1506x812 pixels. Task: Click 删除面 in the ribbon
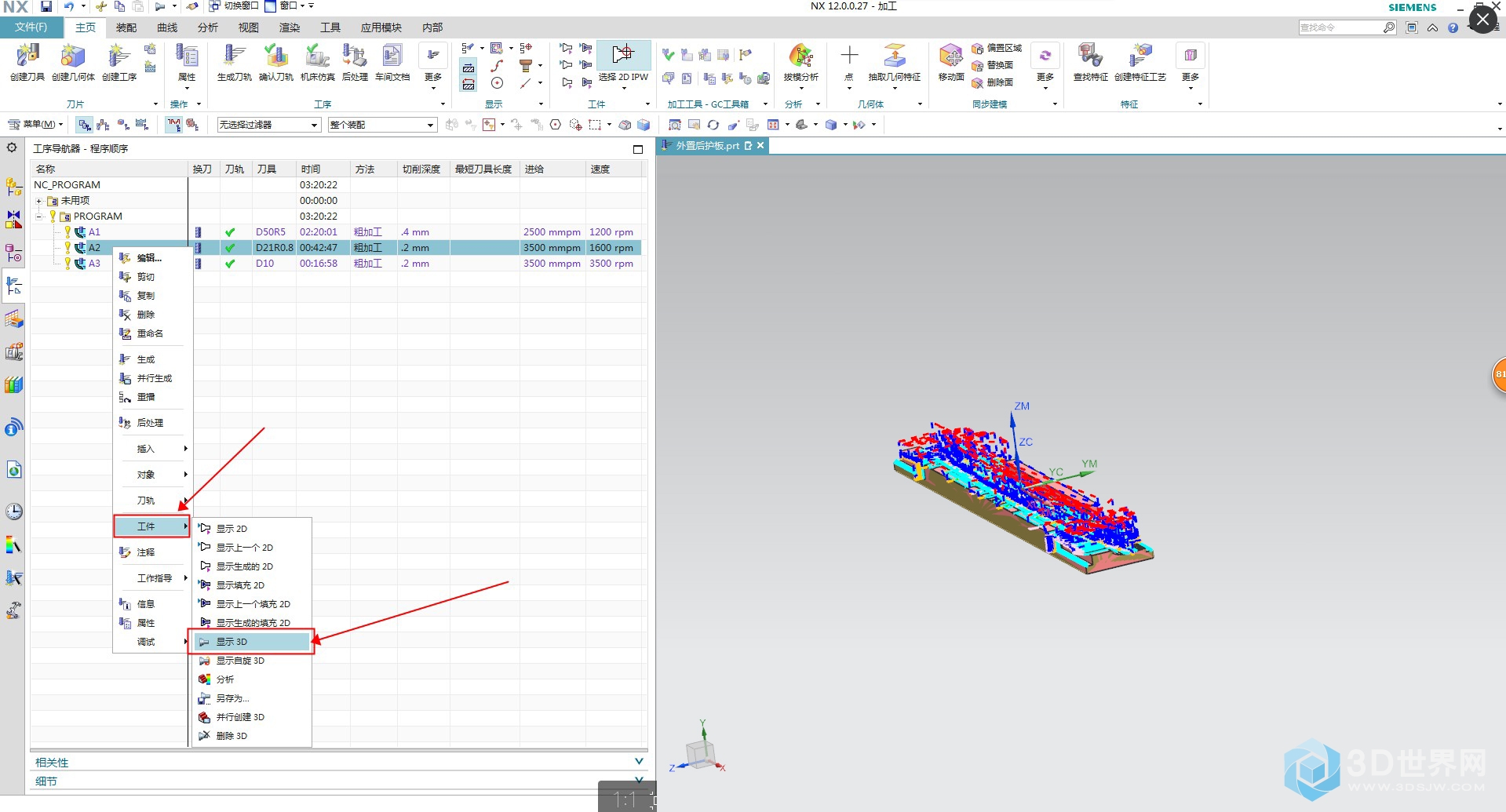993,82
